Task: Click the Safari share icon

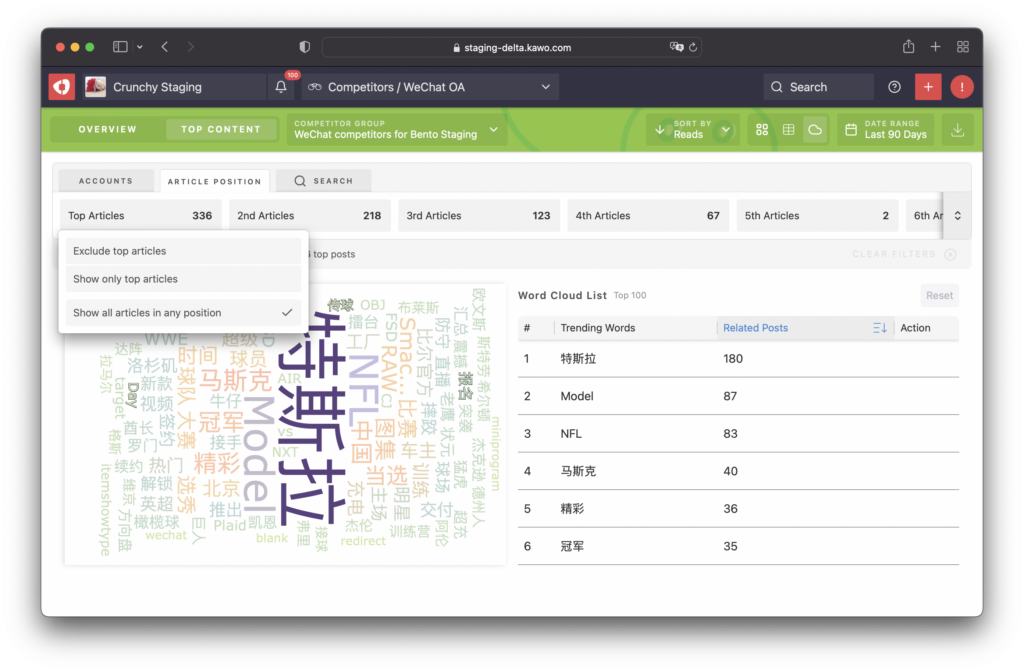Action: (x=908, y=46)
